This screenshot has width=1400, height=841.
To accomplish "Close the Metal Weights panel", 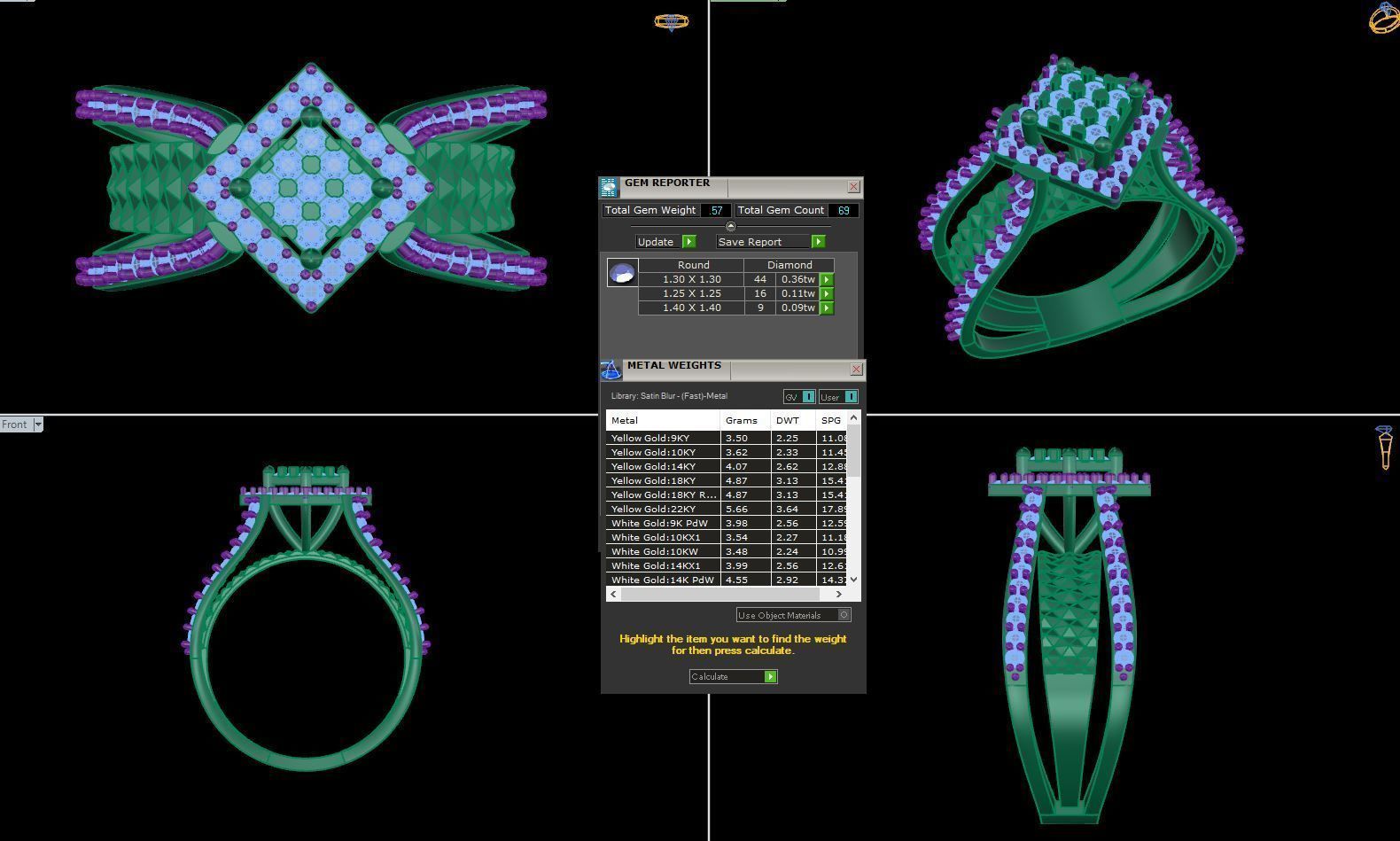I will [x=856, y=370].
